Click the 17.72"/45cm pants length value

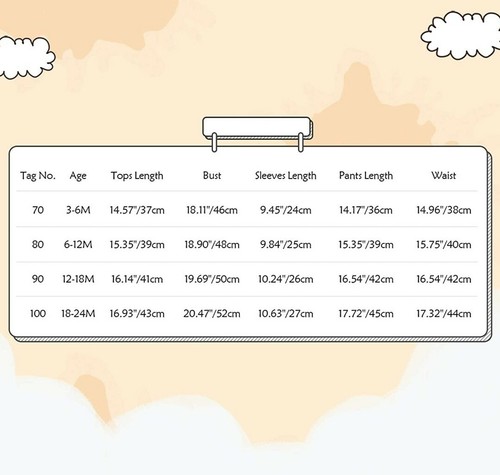[x=366, y=313]
